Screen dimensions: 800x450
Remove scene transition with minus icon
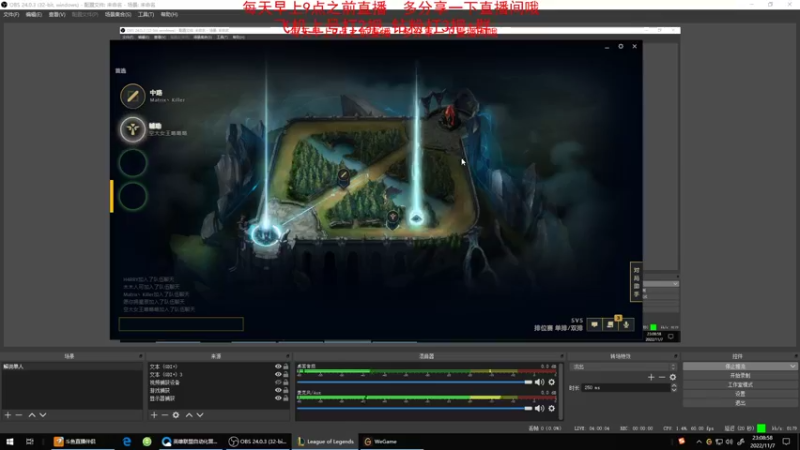pos(662,377)
